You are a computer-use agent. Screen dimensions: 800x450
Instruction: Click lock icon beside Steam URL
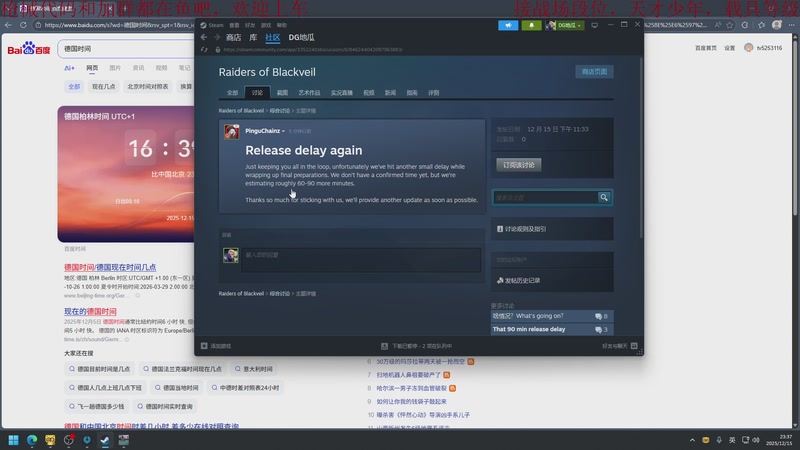[218, 49]
